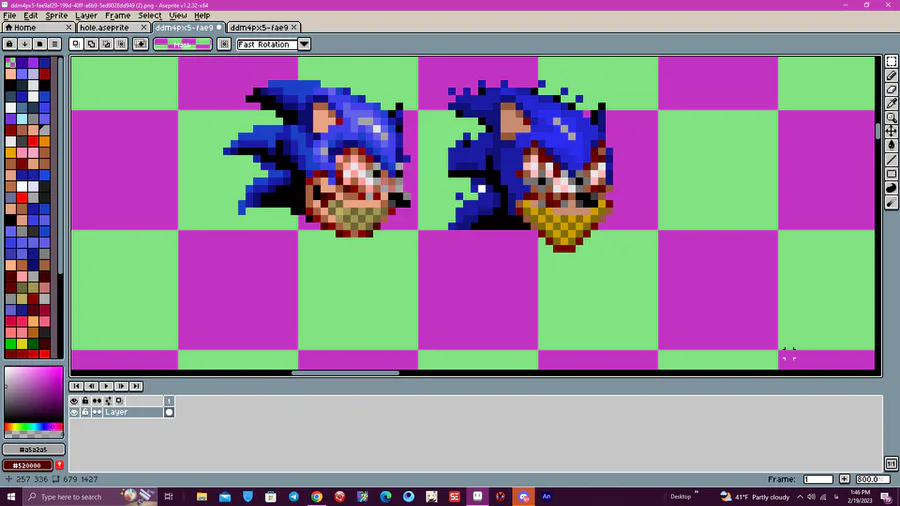Select the Rectangular Marquee tool

pyautogui.click(x=891, y=62)
